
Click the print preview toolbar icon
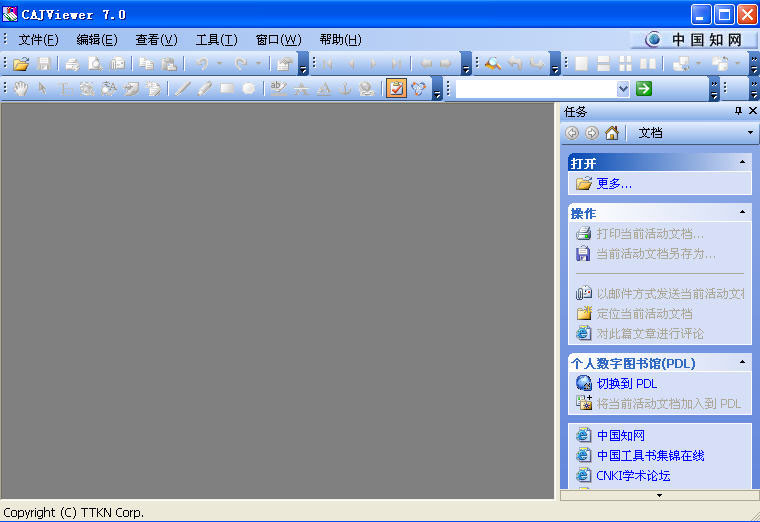(x=95, y=63)
